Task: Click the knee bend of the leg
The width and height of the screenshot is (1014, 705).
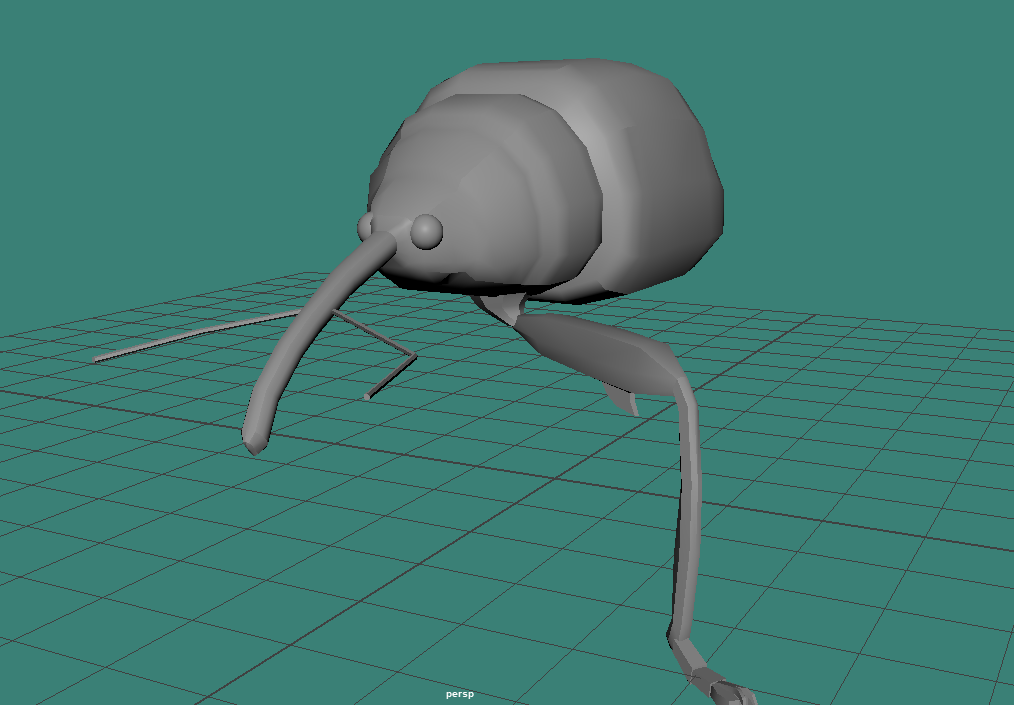Action: pos(680,385)
